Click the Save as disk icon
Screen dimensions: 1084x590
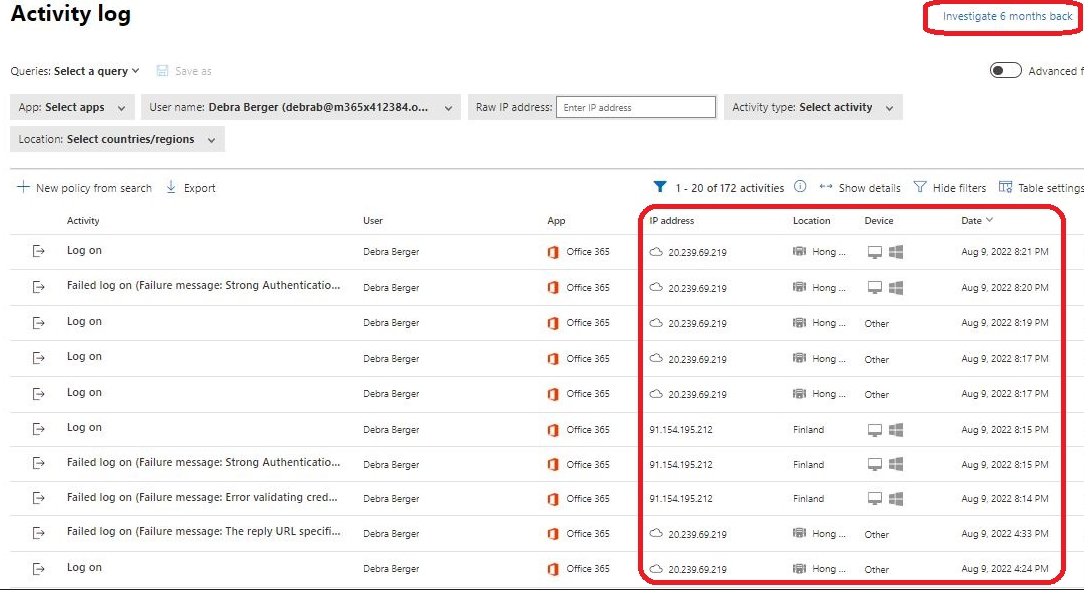[162, 71]
